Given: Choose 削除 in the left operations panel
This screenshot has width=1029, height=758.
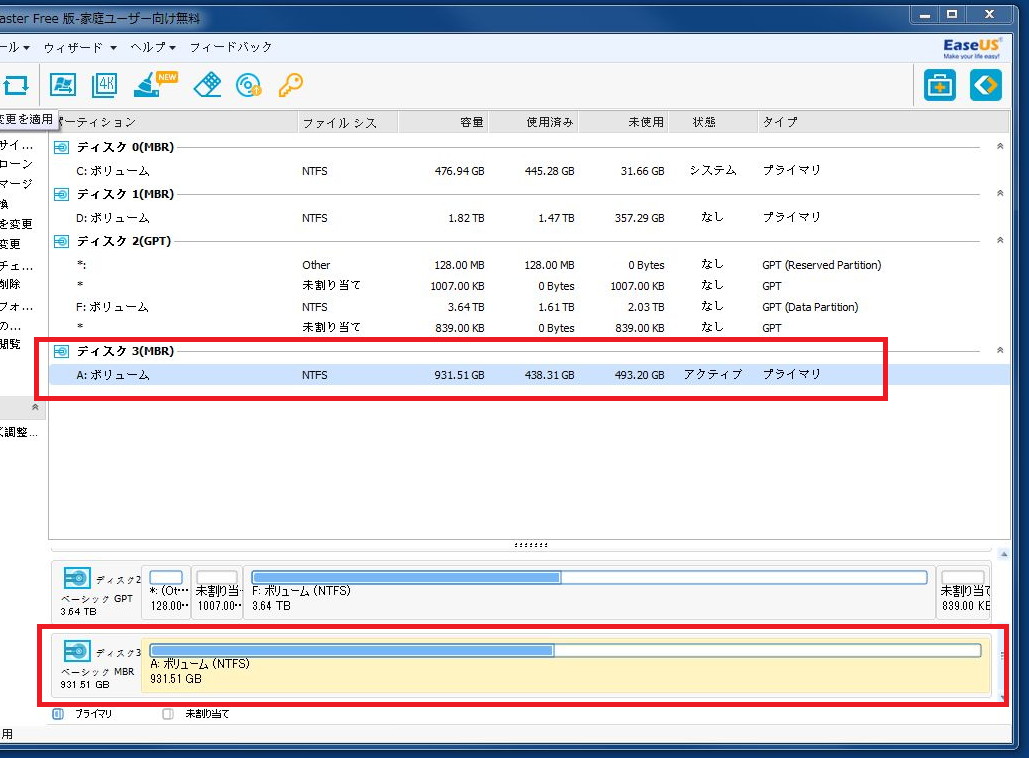Looking at the screenshot, I should 10,284.
